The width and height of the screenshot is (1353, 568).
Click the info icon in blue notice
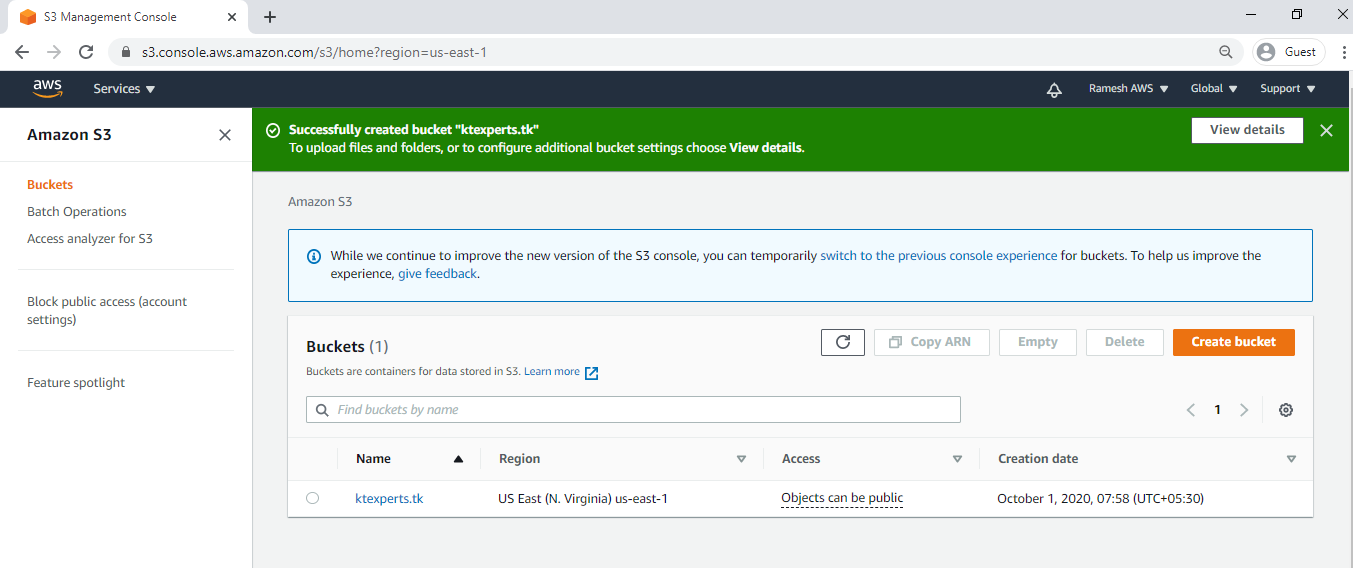click(x=314, y=256)
